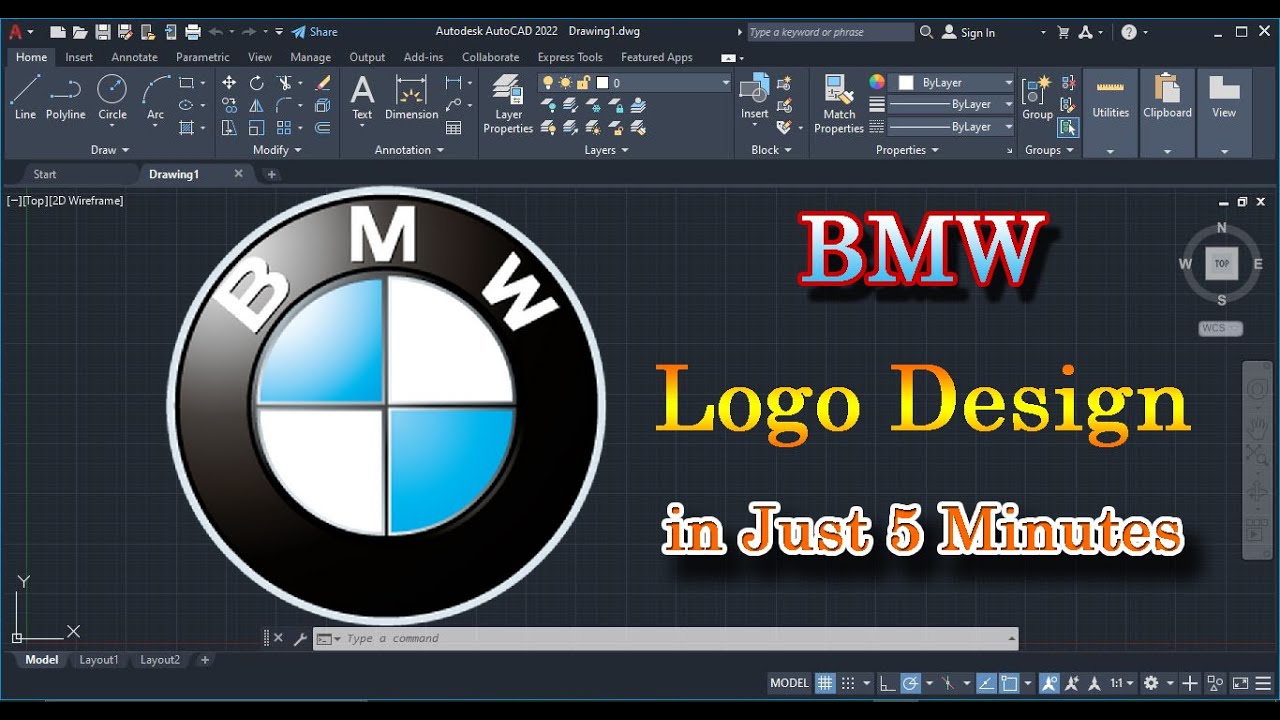
Task: Select the Polyline tool
Action: pos(65,98)
